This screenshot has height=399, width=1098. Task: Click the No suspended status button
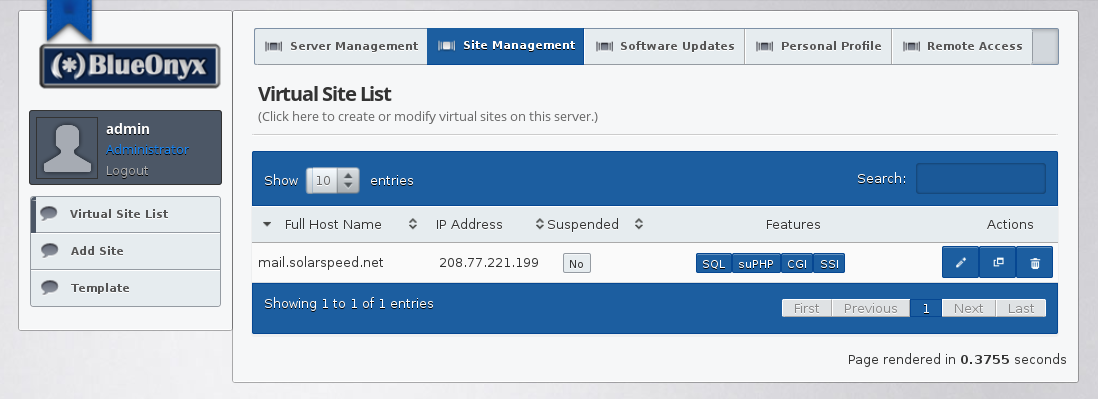pyautogui.click(x=576, y=263)
